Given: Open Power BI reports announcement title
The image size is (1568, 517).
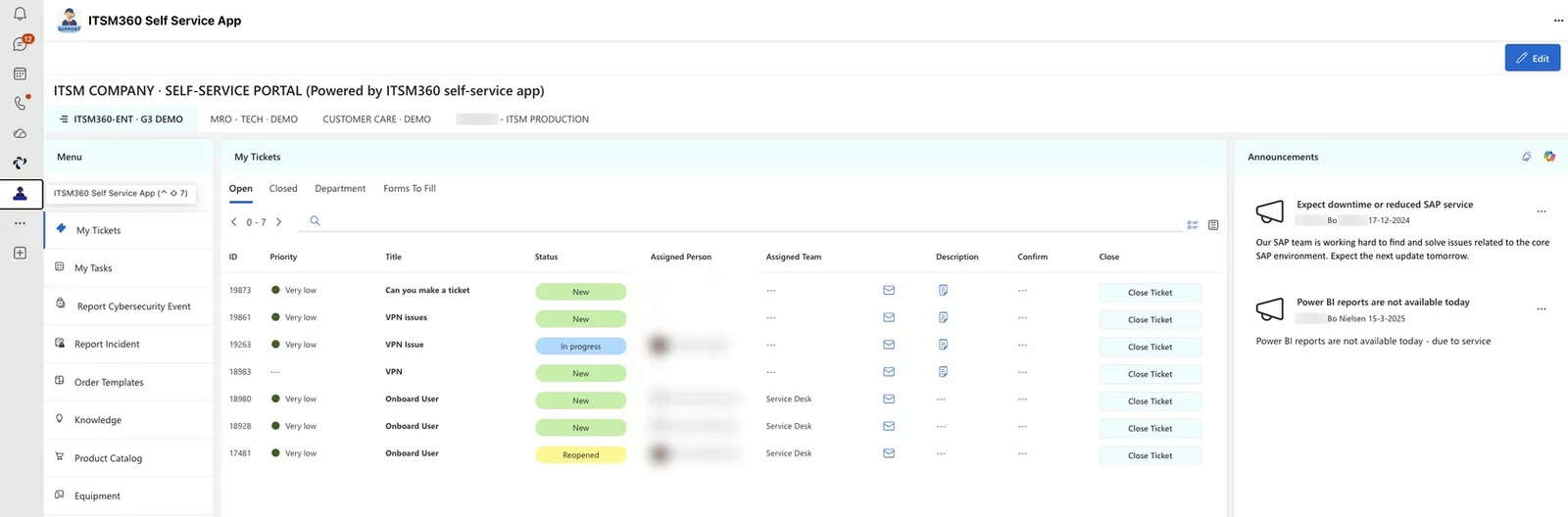Looking at the screenshot, I should [x=1383, y=303].
